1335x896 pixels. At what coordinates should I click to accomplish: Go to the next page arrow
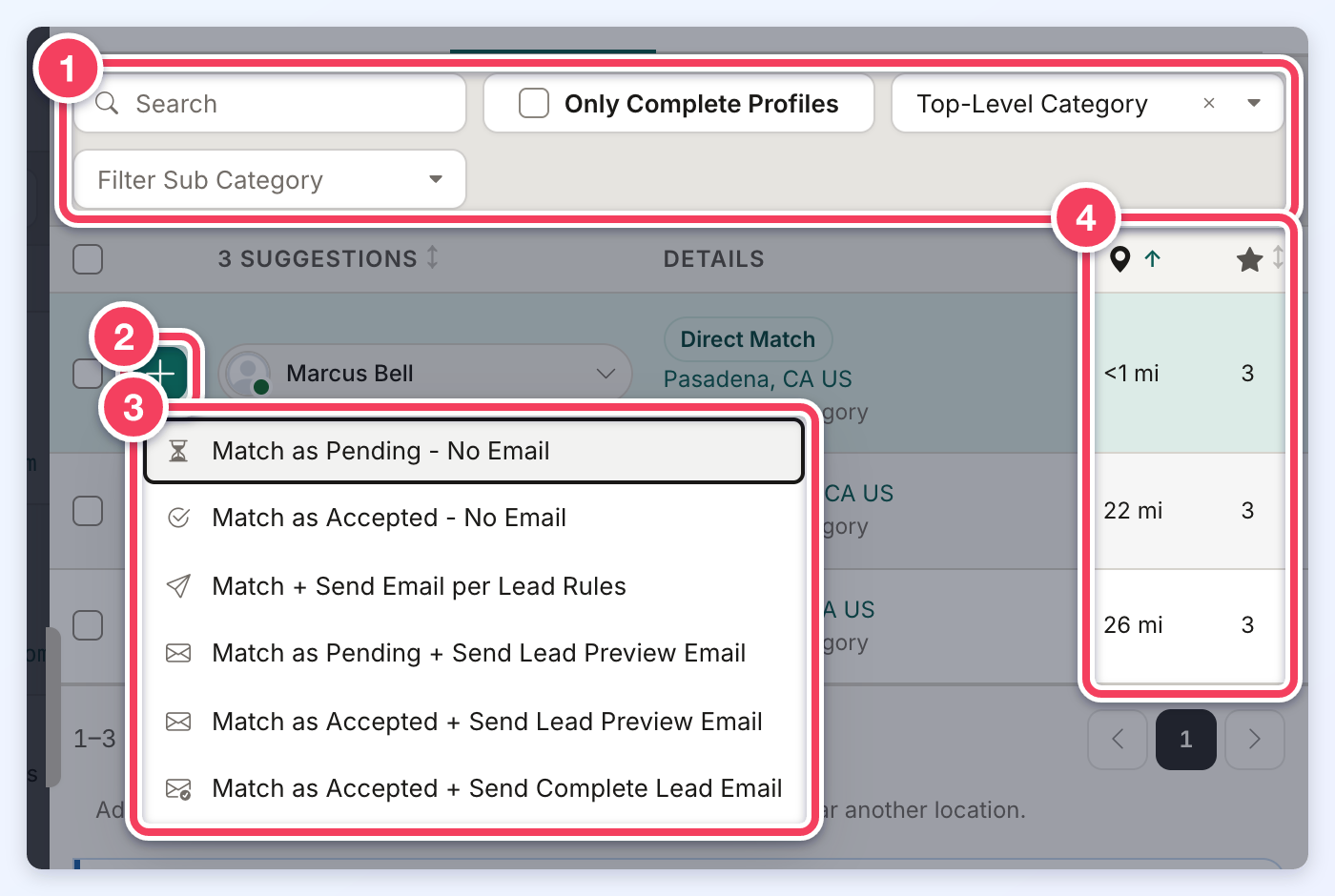pyautogui.click(x=1255, y=739)
